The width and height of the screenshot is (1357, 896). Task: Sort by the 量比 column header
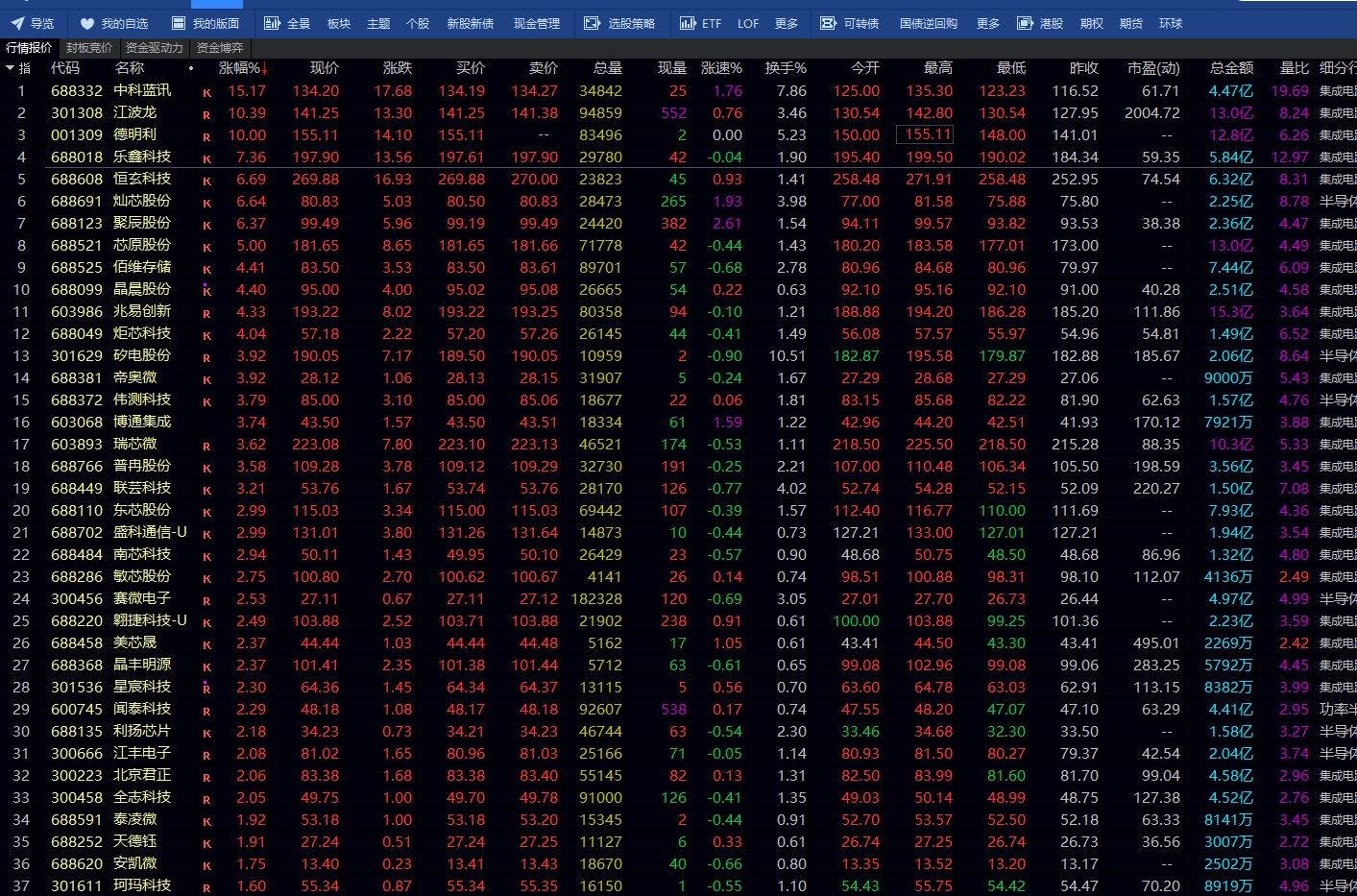pyautogui.click(x=1295, y=68)
